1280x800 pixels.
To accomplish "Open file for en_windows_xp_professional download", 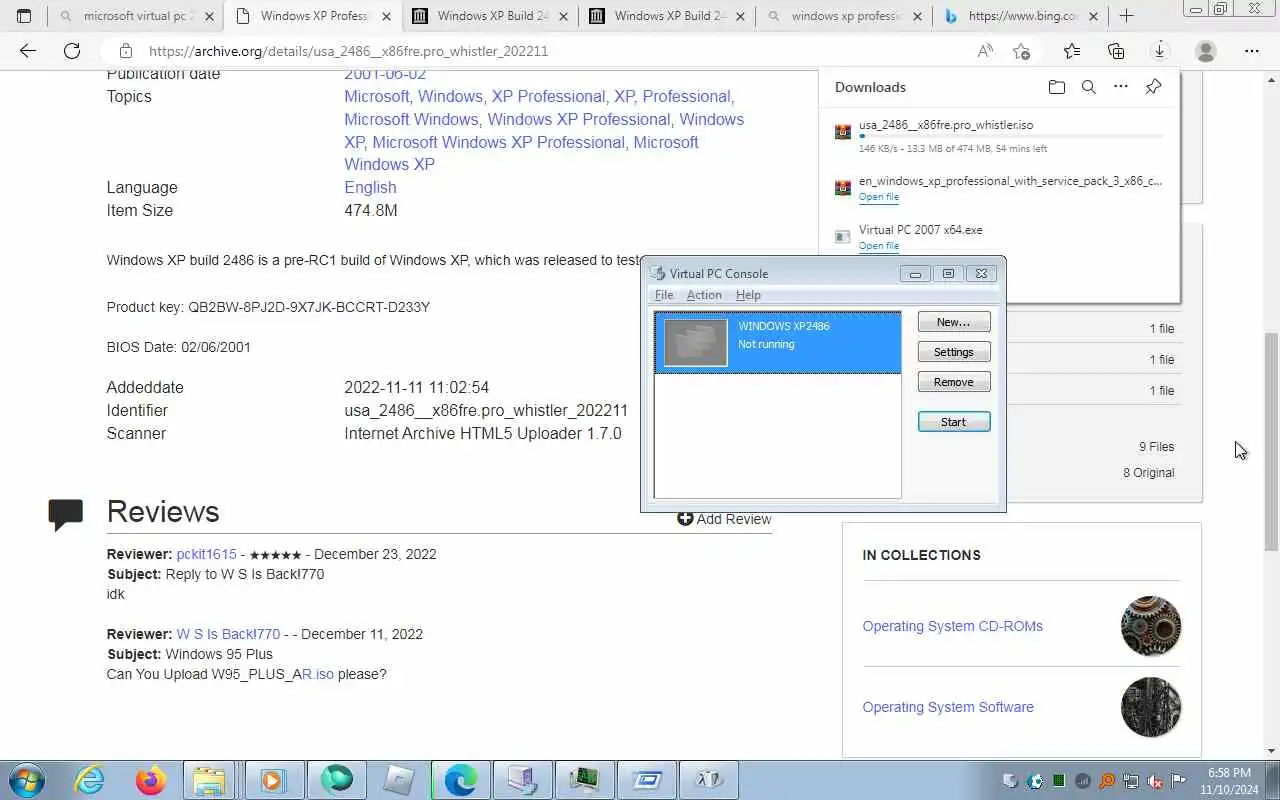I will coord(879,197).
